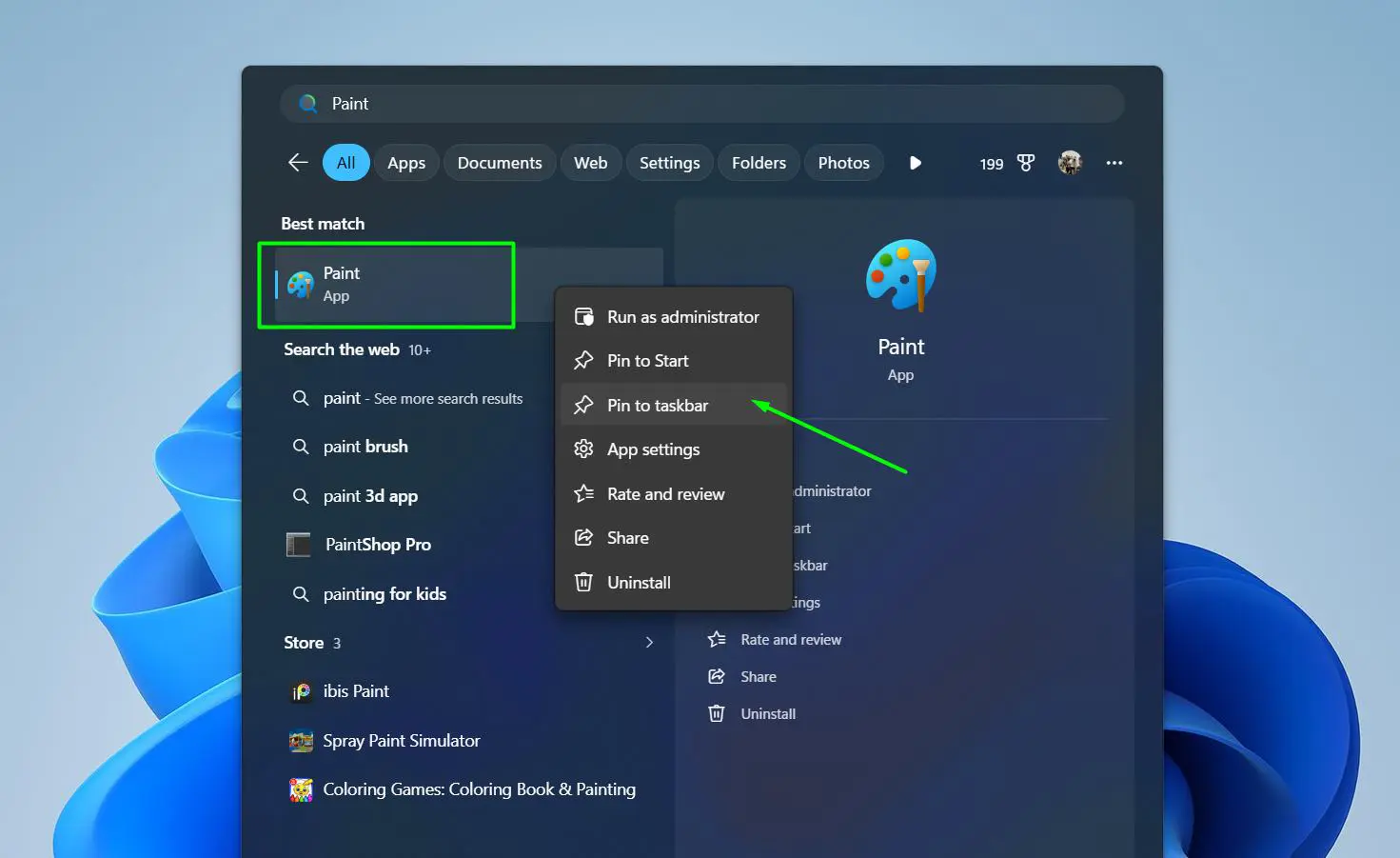Image resolution: width=1400 pixels, height=858 pixels.
Task: Open the three-dot more options menu
Action: (x=1114, y=163)
